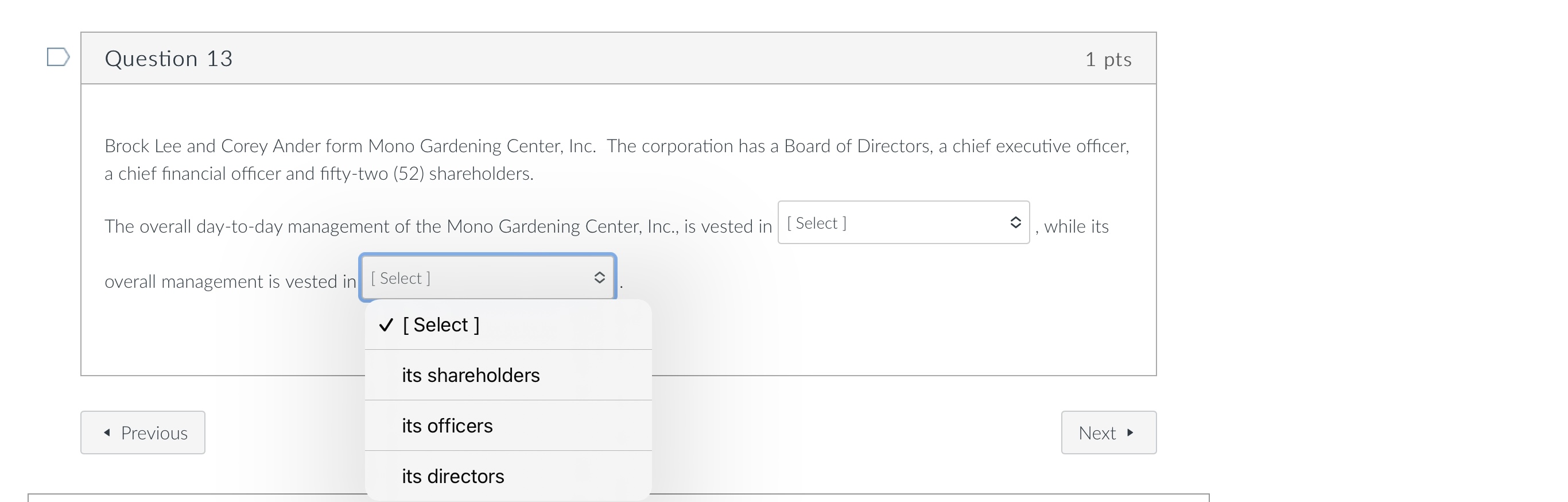
Task: Select the option 'its officers'
Action: click(x=447, y=425)
